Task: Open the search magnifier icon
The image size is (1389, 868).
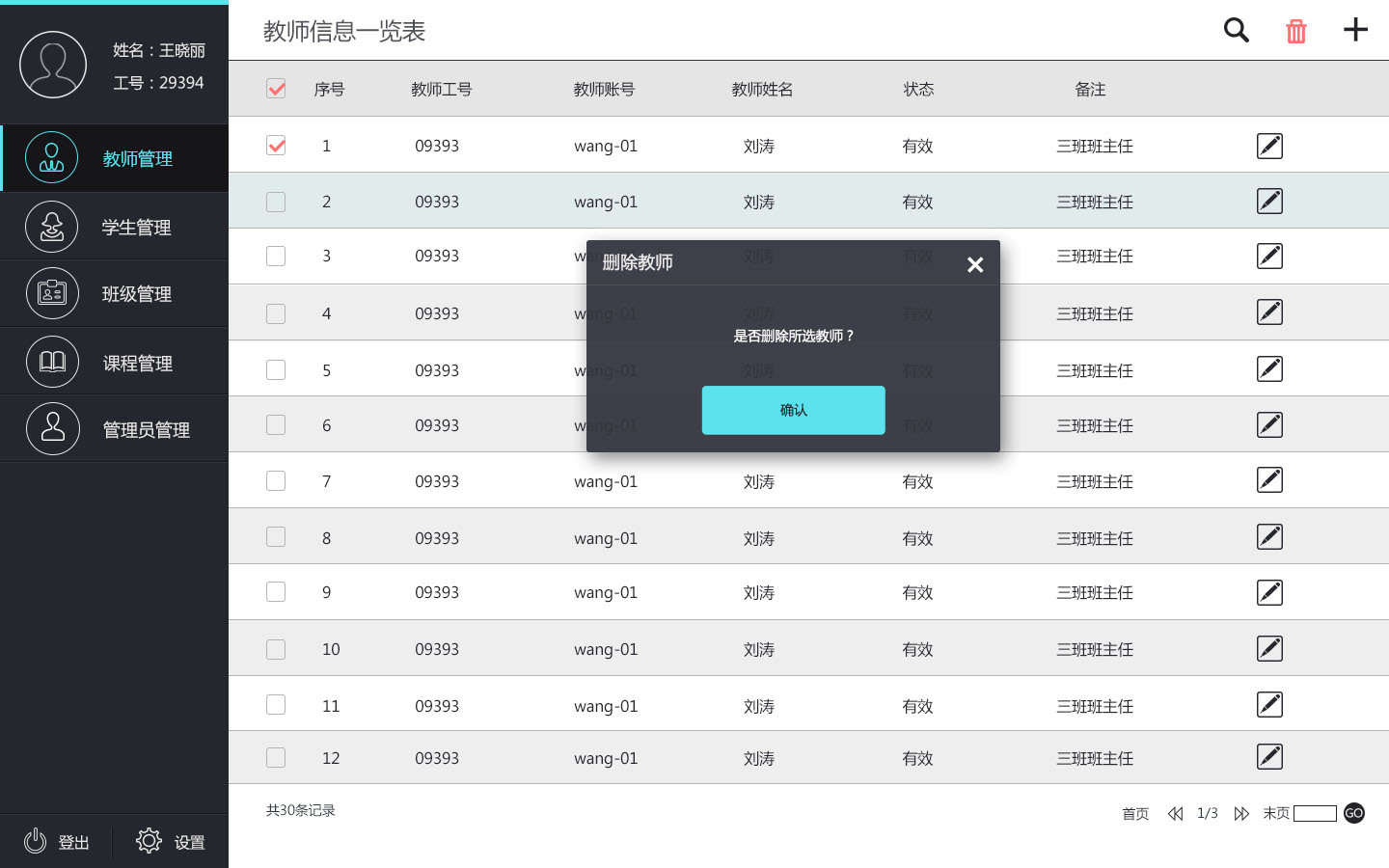Action: point(1237,30)
